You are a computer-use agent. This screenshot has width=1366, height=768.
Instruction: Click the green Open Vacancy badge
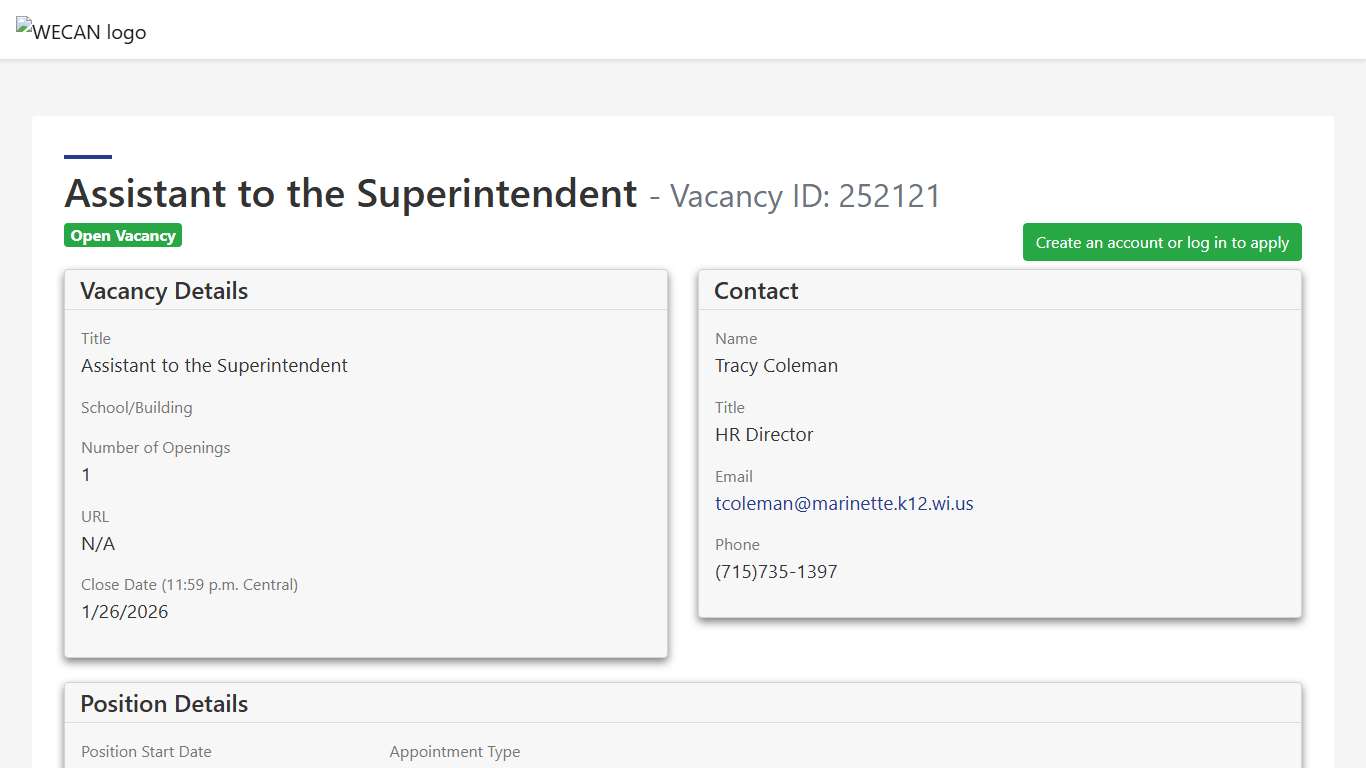[123, 236]
